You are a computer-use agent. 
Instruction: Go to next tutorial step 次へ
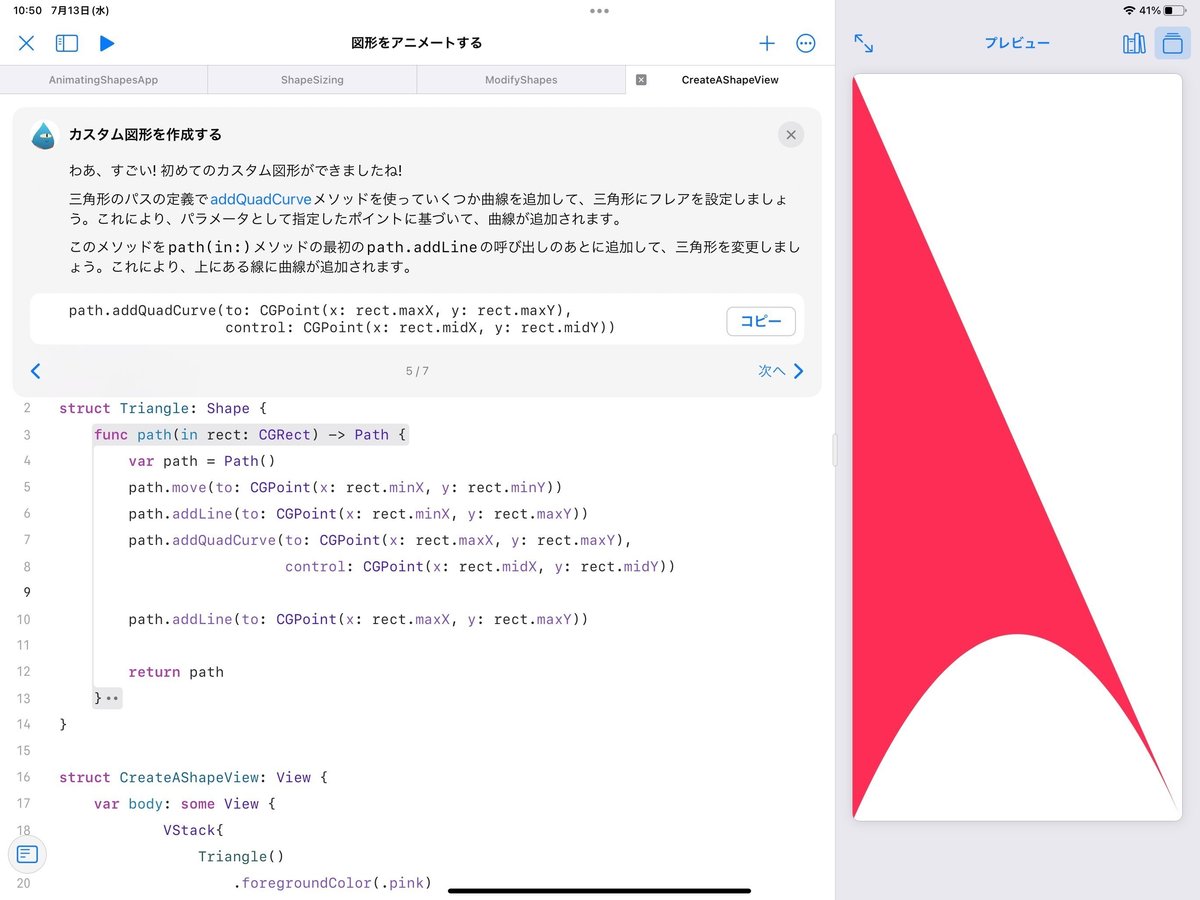[781, 371]
